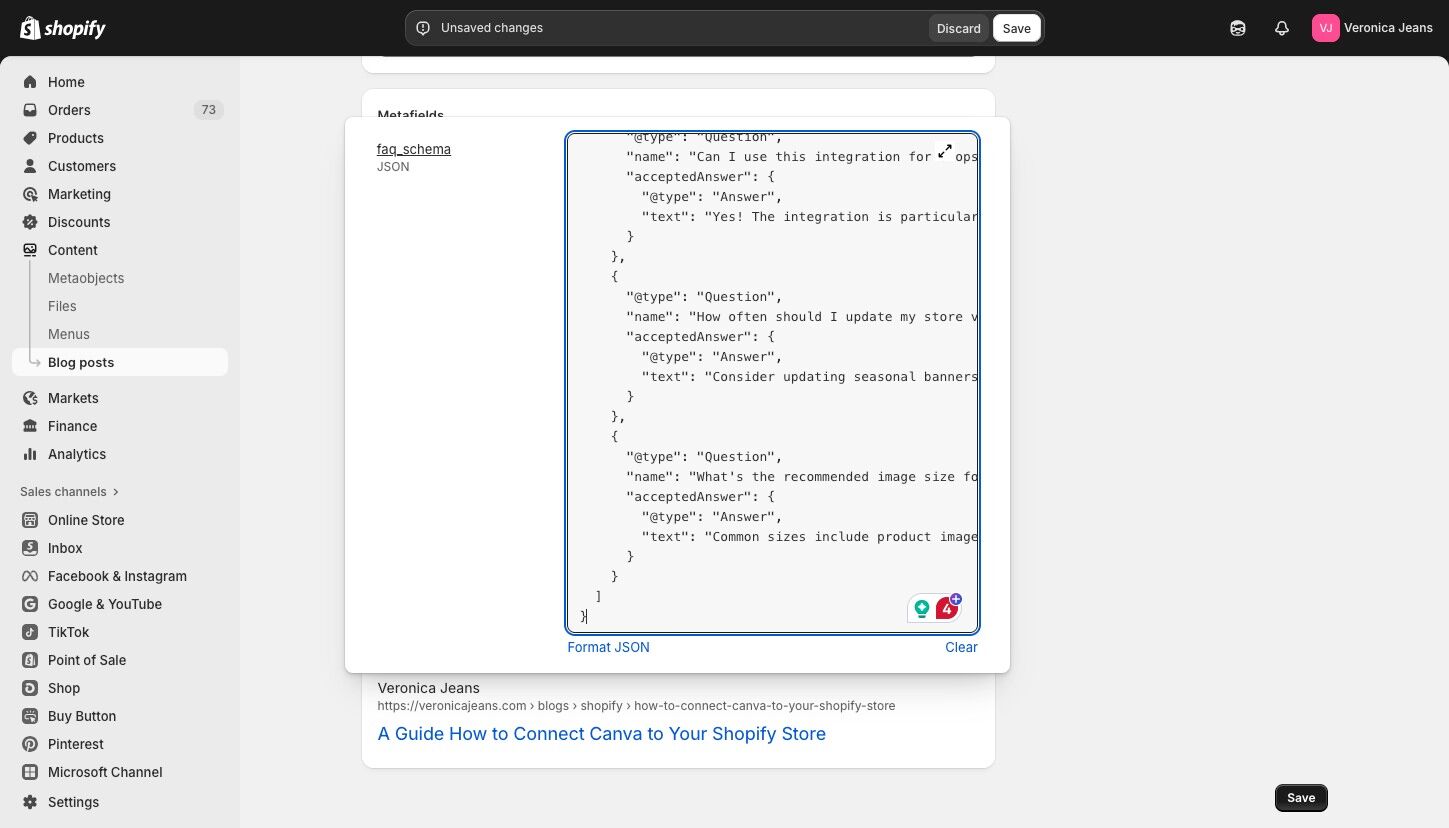Click the Discounts badge icon
The image size is (1449, 828).
[x=30, y=222]
